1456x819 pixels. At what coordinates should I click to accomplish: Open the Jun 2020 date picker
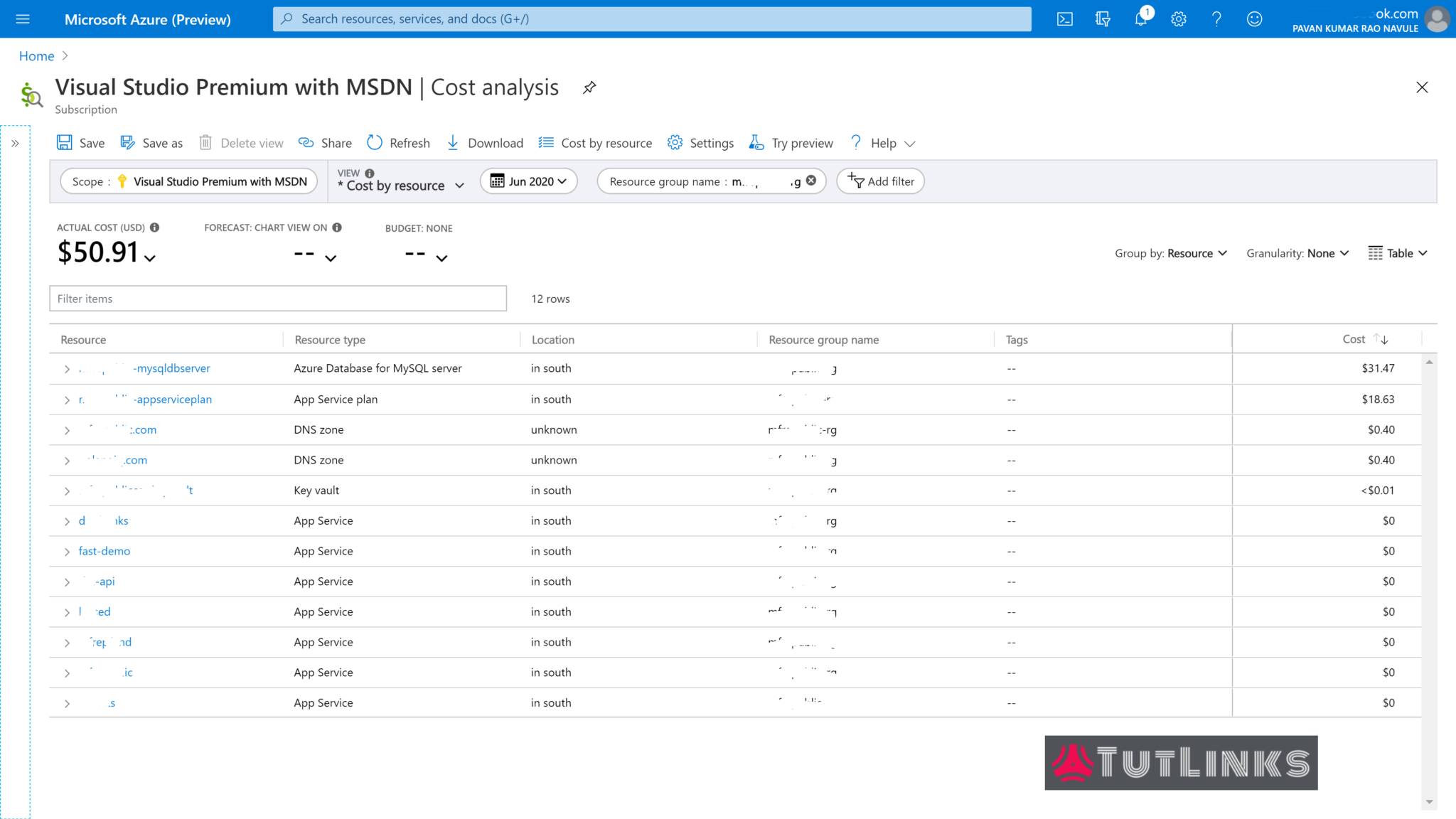[528, 181]
